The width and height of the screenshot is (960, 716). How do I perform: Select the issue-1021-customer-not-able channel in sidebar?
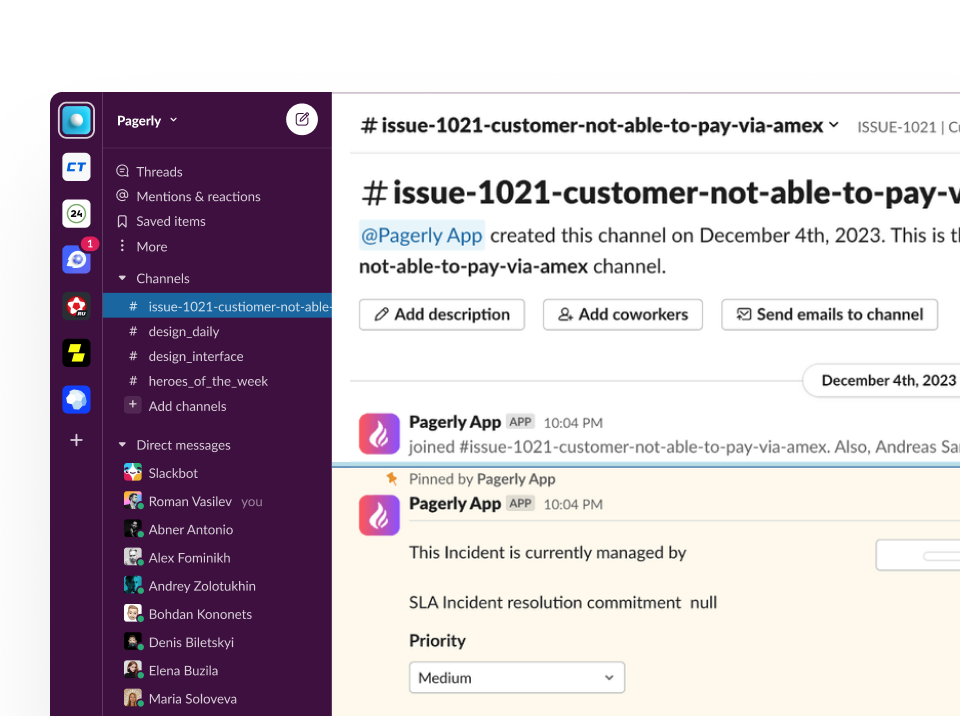pyautogui.click(x=217, y=306)
